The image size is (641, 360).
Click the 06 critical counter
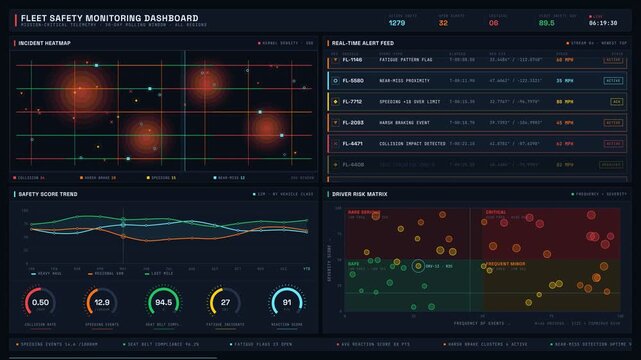tap(493, 23)
